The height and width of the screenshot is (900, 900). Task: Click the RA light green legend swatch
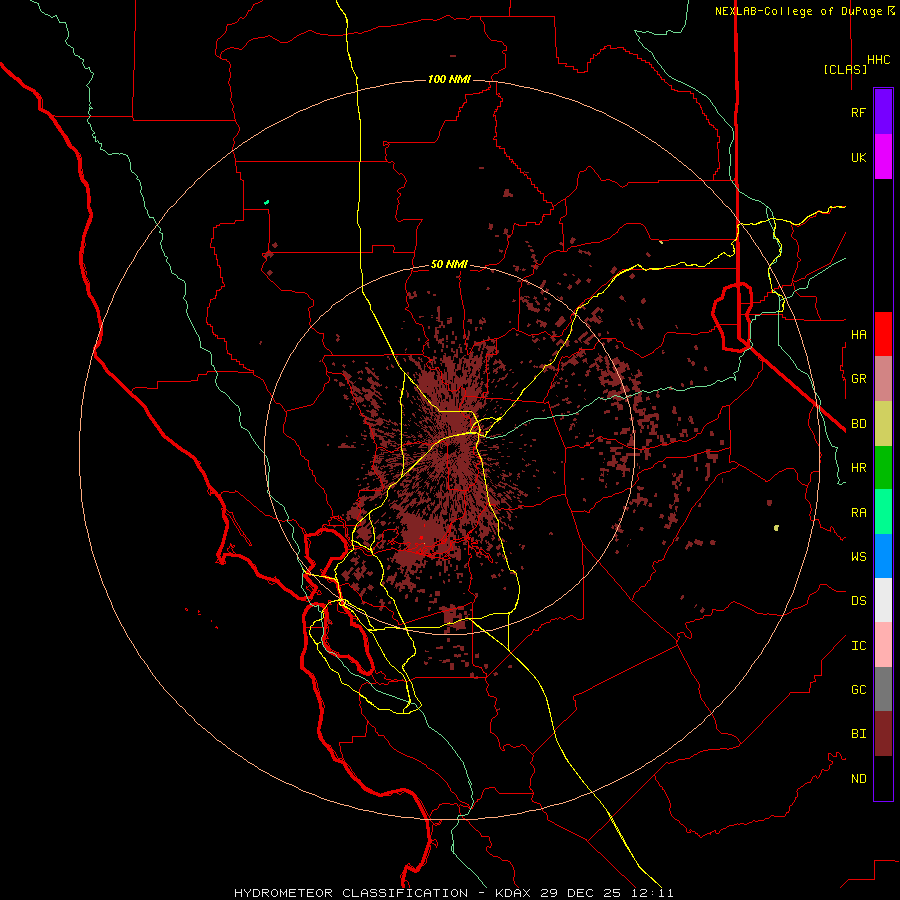(883, 512)
